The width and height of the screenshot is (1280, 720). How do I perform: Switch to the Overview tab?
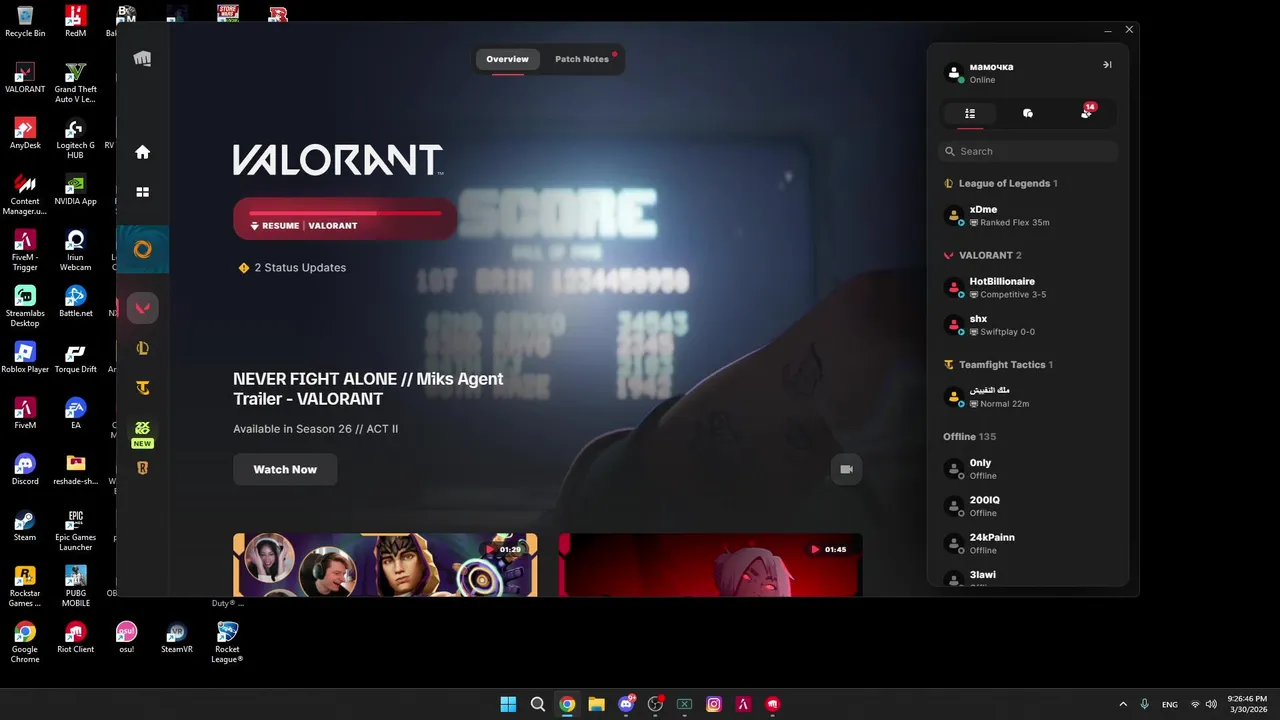507,59
